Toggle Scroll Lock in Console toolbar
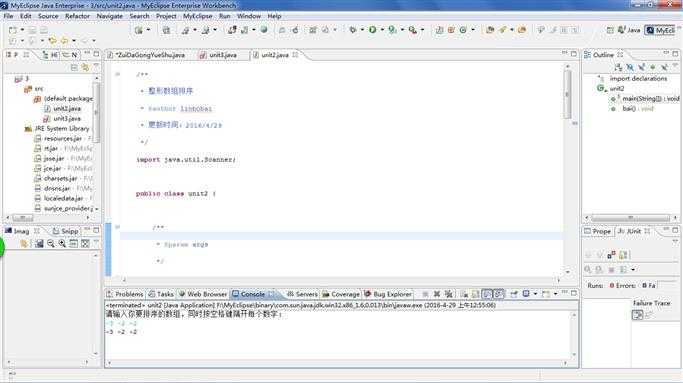This screenshot has height=383, width=683. click(x=475, y=294)
